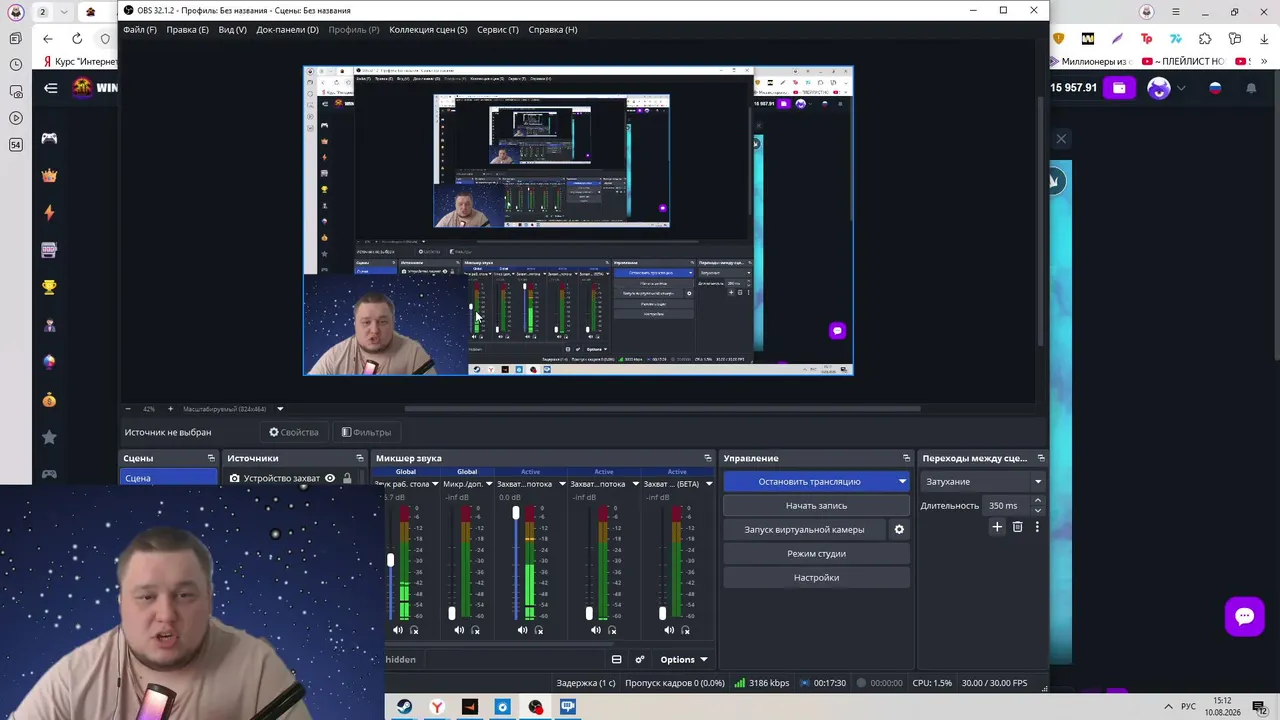1280x720 pixels.
Task: Hide the Устройство захвата source with eye
Action: point(330,478)
